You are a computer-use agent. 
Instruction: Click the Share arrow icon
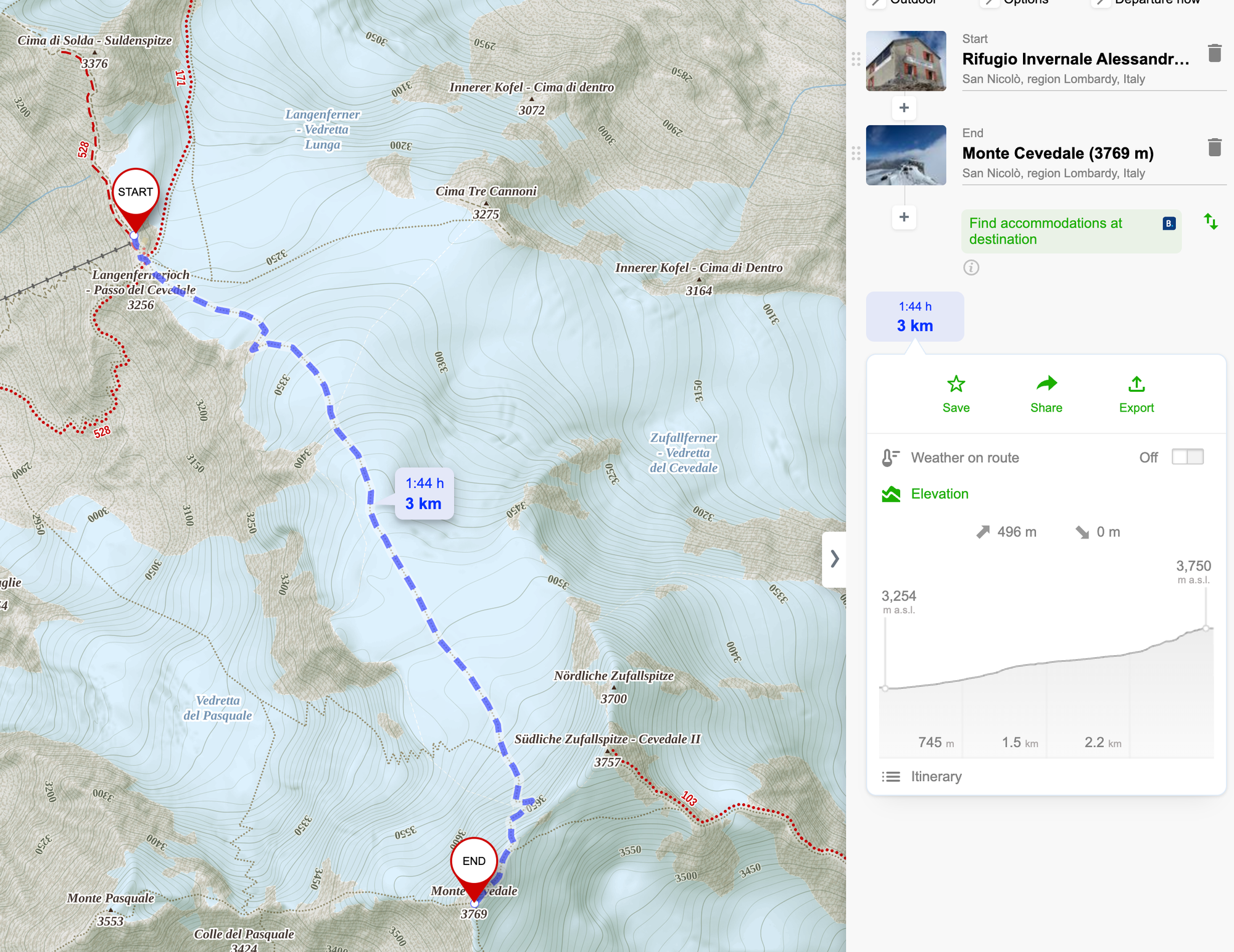tap(1046, 384)
